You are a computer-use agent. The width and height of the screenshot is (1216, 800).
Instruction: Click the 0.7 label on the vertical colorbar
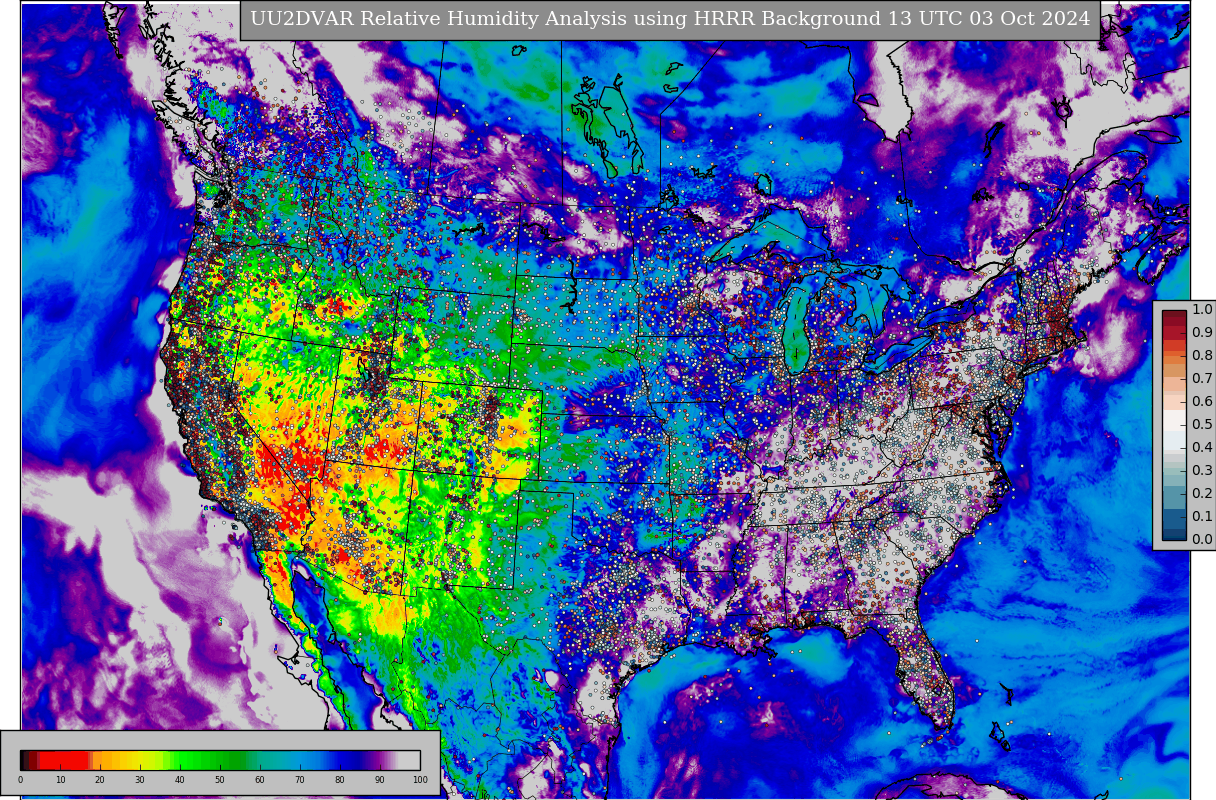coord(1202,379)
